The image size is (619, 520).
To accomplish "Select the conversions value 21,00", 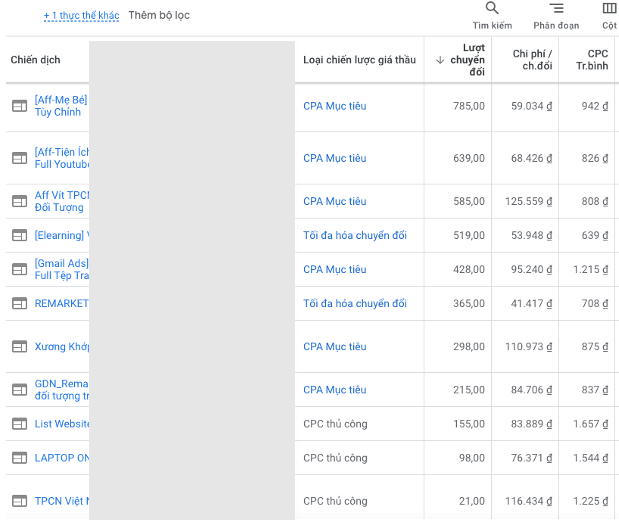I will tap(472, 501).
